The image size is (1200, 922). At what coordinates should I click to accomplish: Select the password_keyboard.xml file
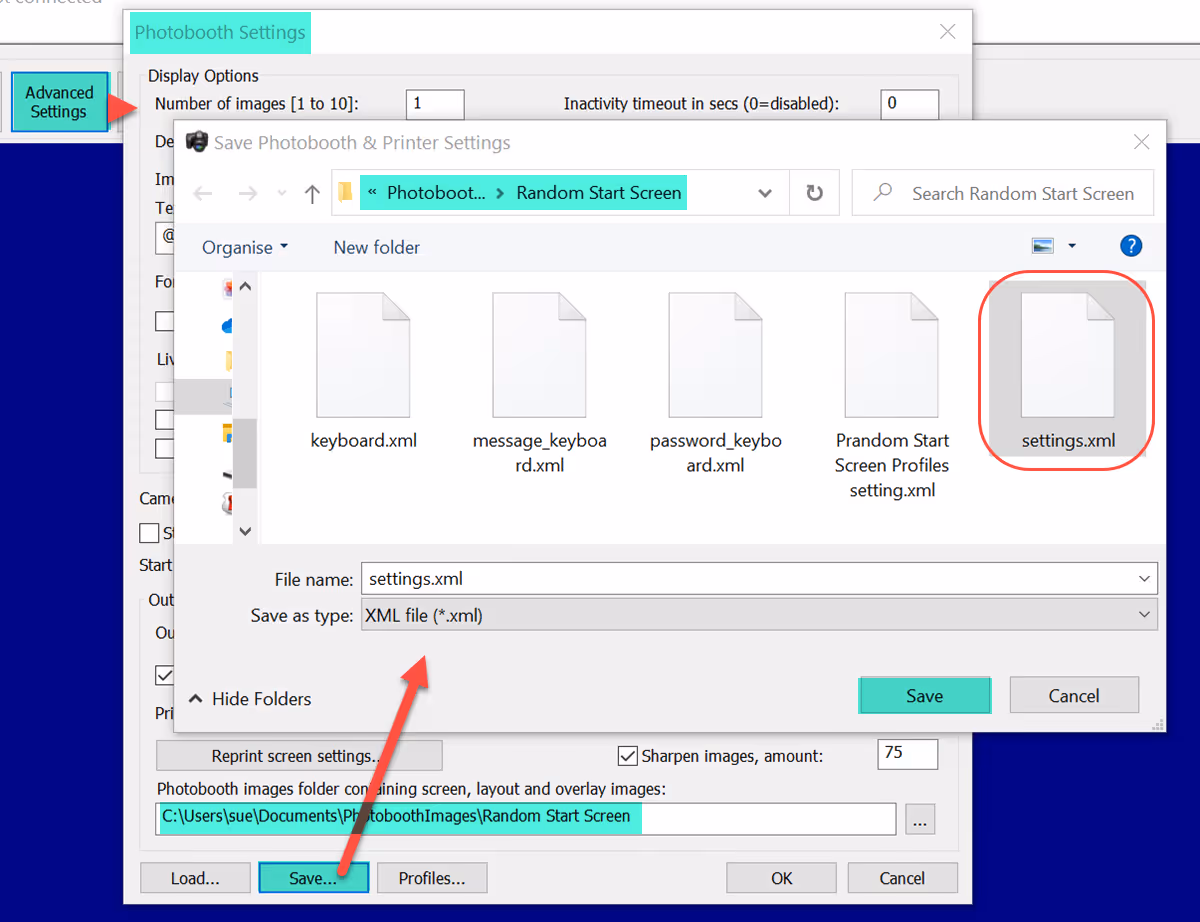[x=716, y=382]
